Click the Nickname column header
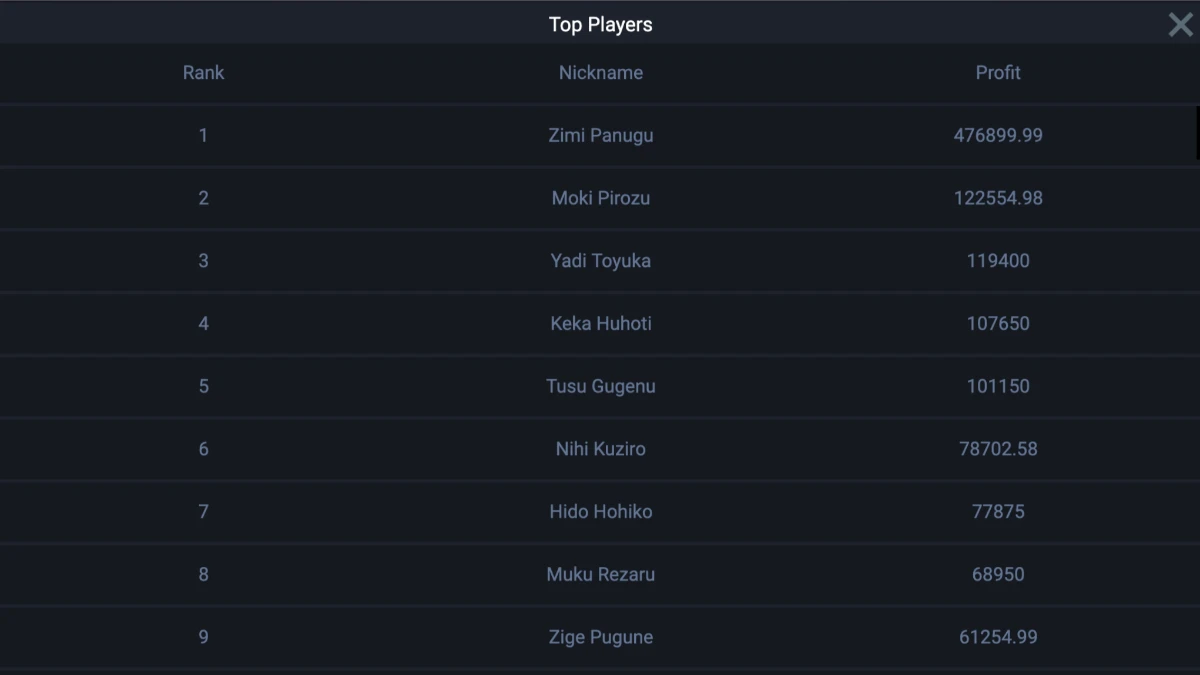The image size is (1200, 675). 600,73
